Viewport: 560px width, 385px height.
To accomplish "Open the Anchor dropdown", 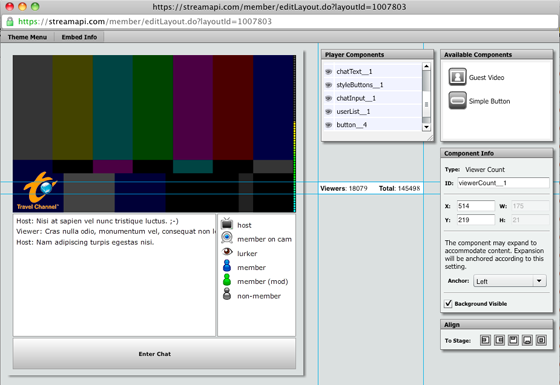I will point(510,281).
